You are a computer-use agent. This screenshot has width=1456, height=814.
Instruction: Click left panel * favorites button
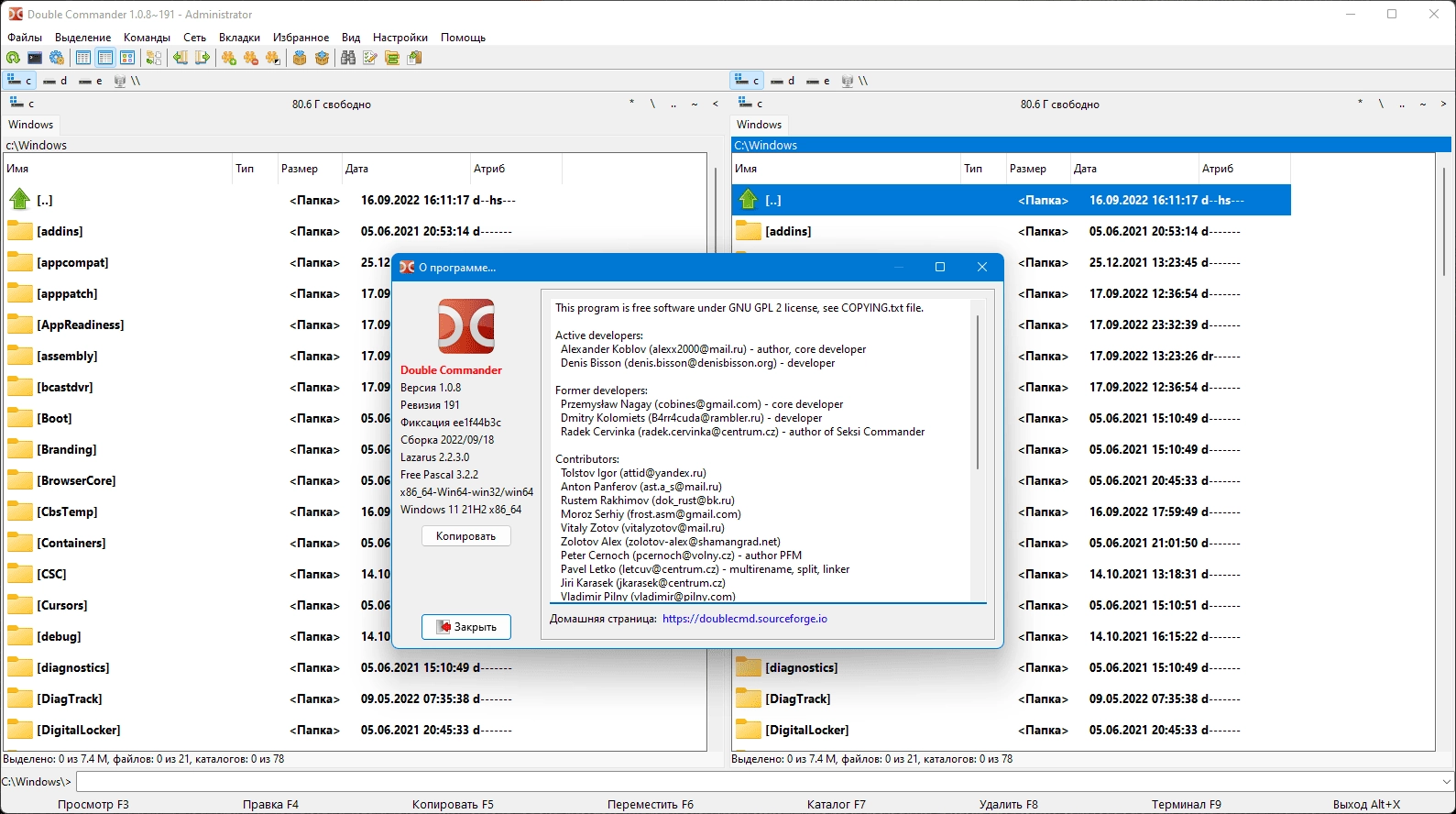(631, 104)
